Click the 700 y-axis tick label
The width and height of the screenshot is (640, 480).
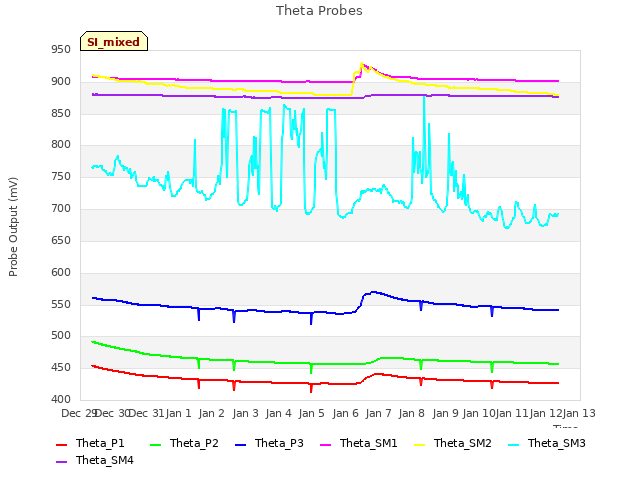click(61, 209)
